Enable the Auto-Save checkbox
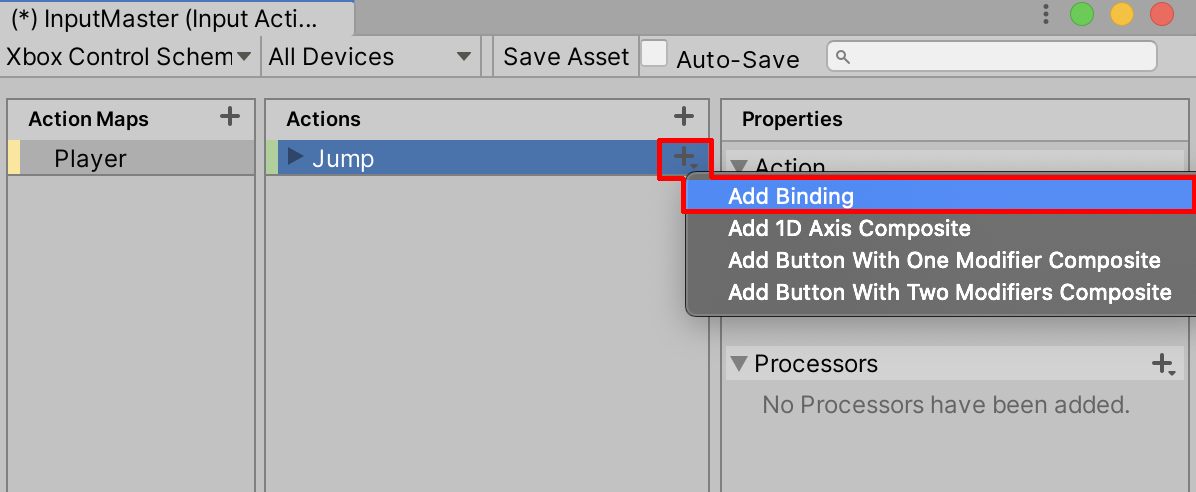 (654, 55)
